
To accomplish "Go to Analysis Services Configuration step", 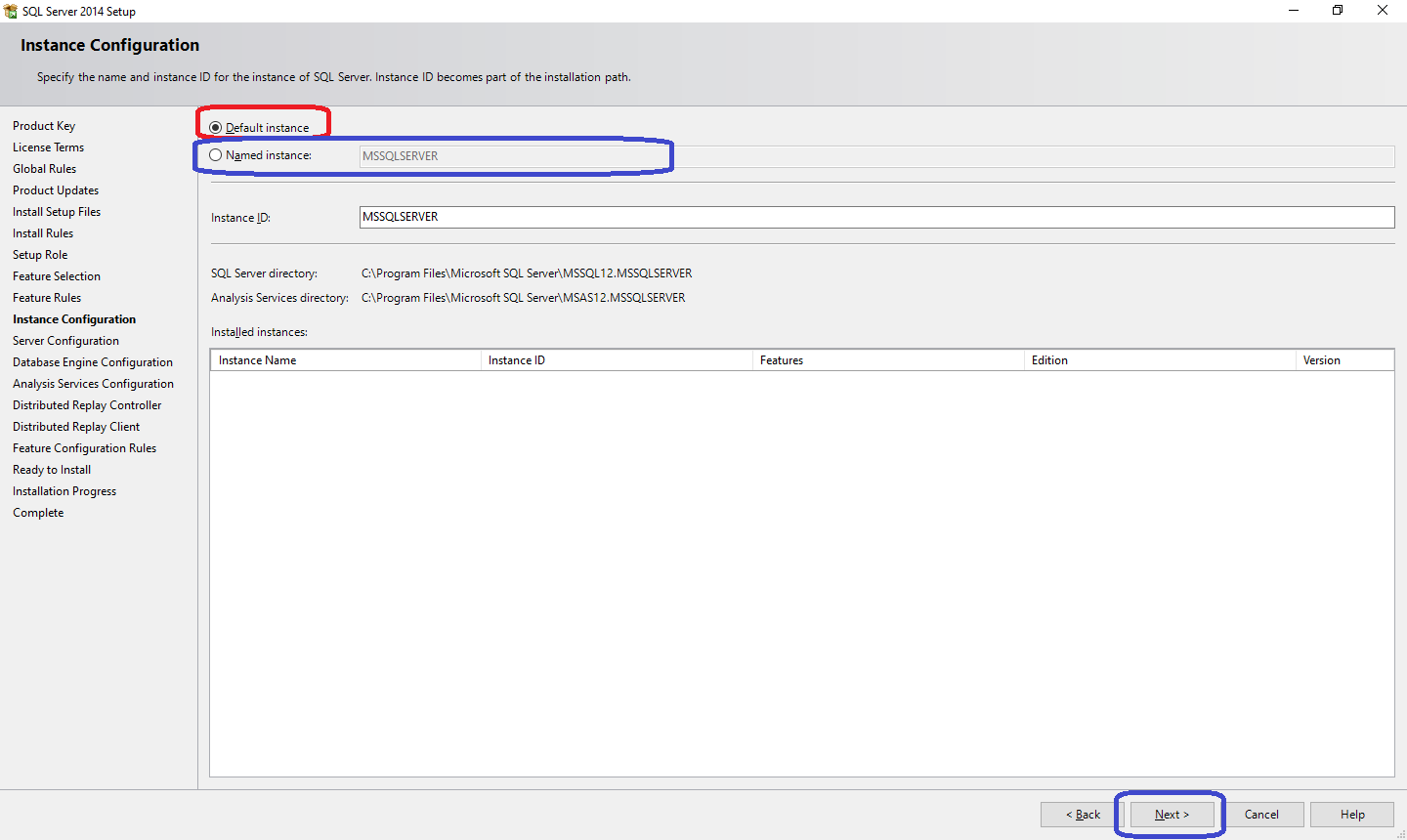I will pyautogui.click(x=93, y=384).
